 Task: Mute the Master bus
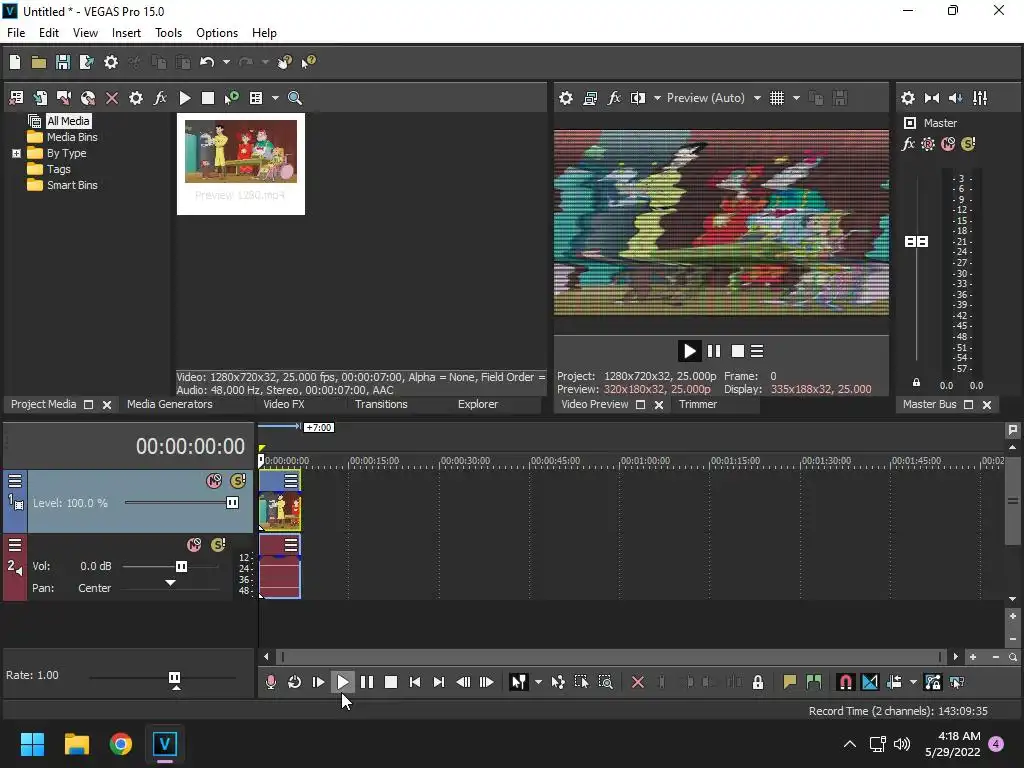(948, 144)
